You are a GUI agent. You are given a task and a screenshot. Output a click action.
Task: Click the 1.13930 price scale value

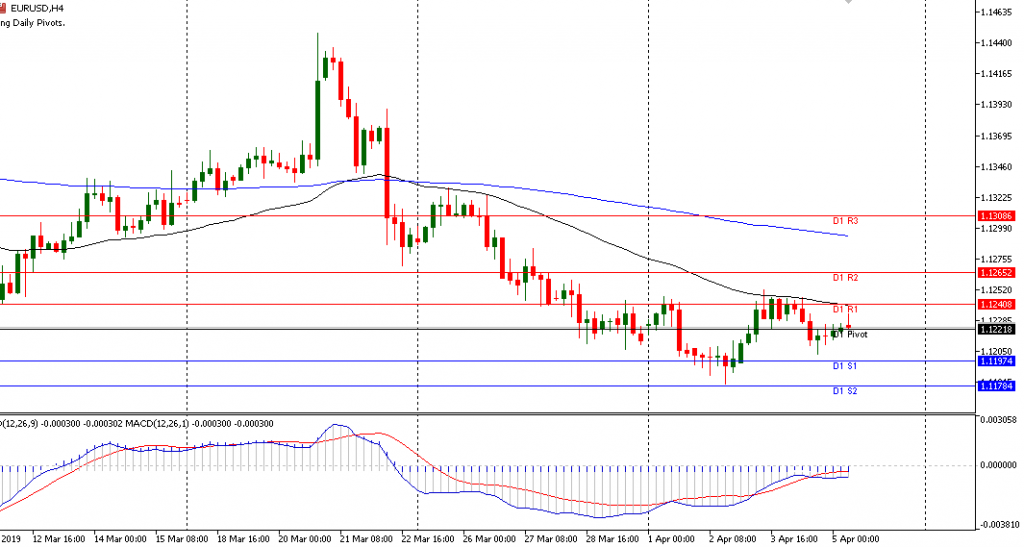[997, 104]
